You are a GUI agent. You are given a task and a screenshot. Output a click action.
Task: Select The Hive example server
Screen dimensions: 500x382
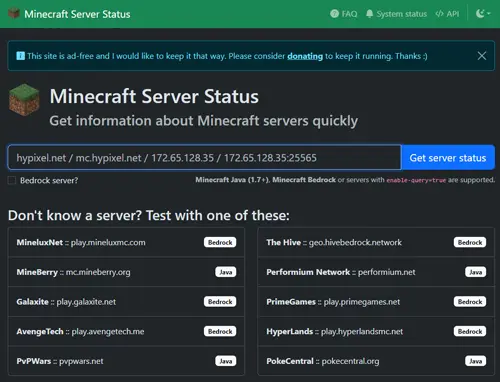coord(376,242)
